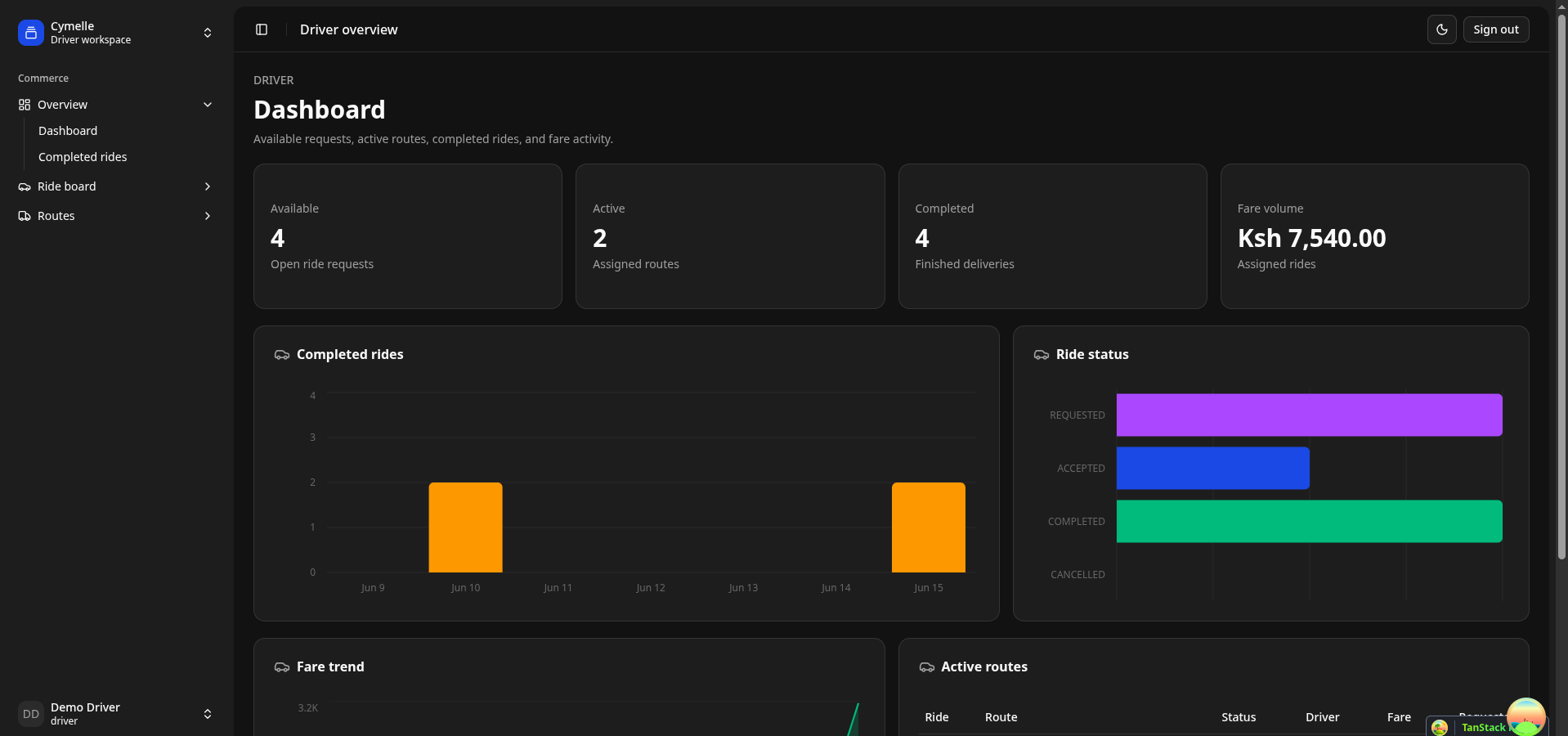Click the Route column header
The width and height of the screenshot is (1568, 736).
pos(1001,717)
